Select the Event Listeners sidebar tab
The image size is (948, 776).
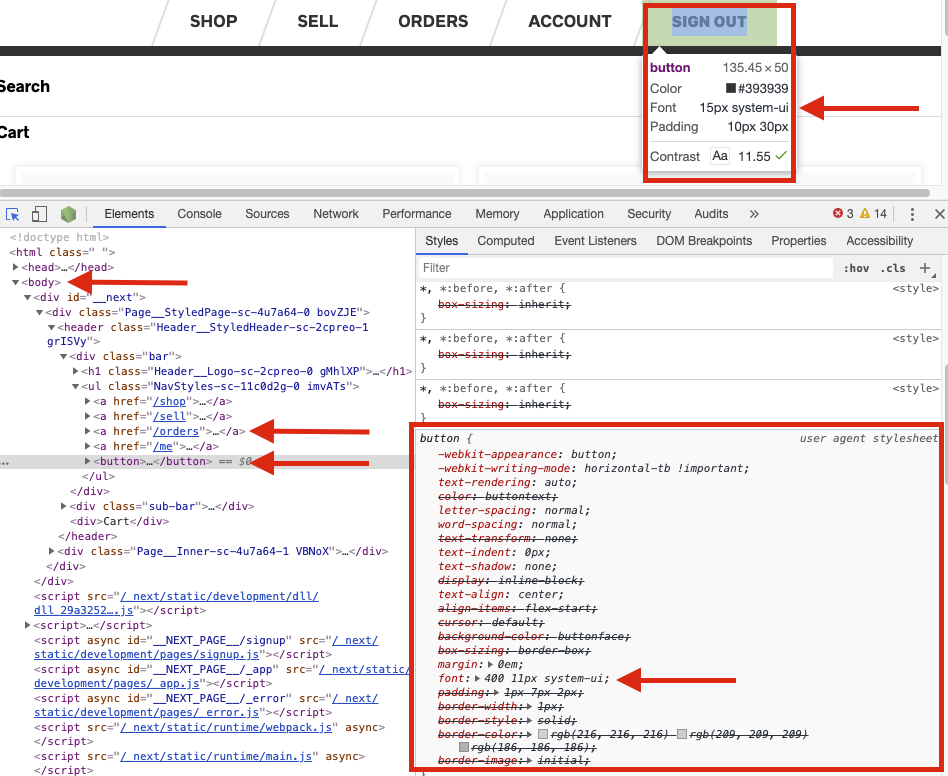(595, 241)
